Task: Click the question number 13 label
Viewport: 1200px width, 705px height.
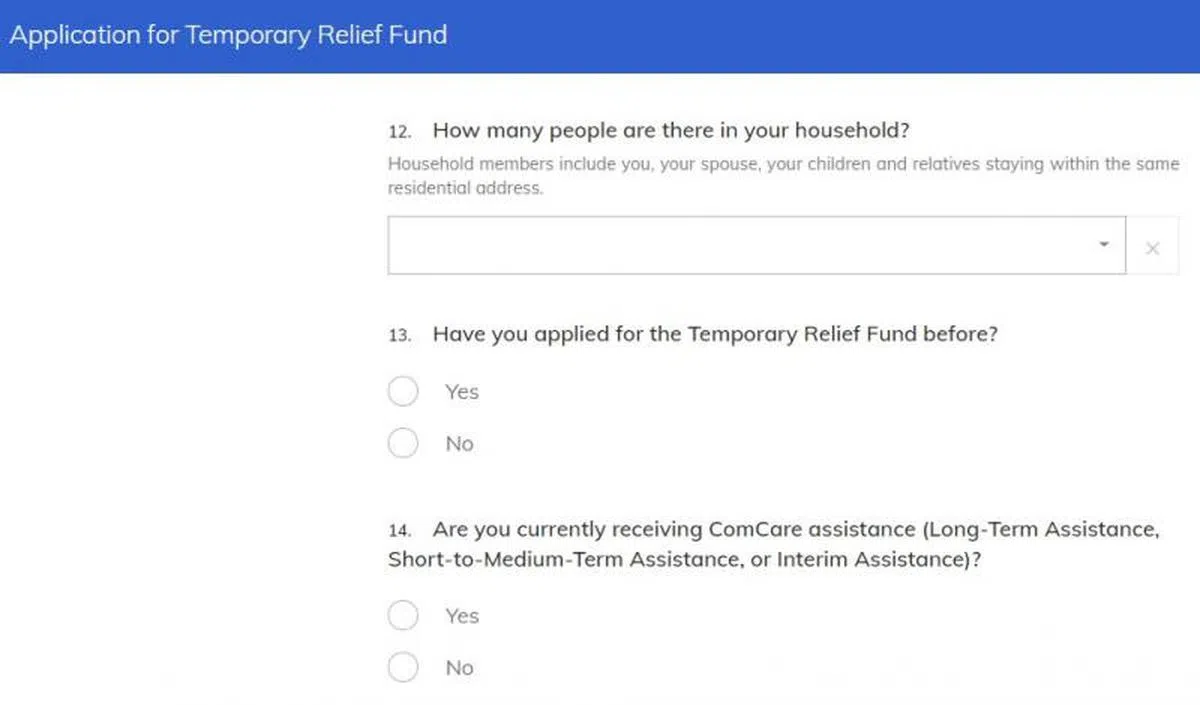Action: coord(399,335)
